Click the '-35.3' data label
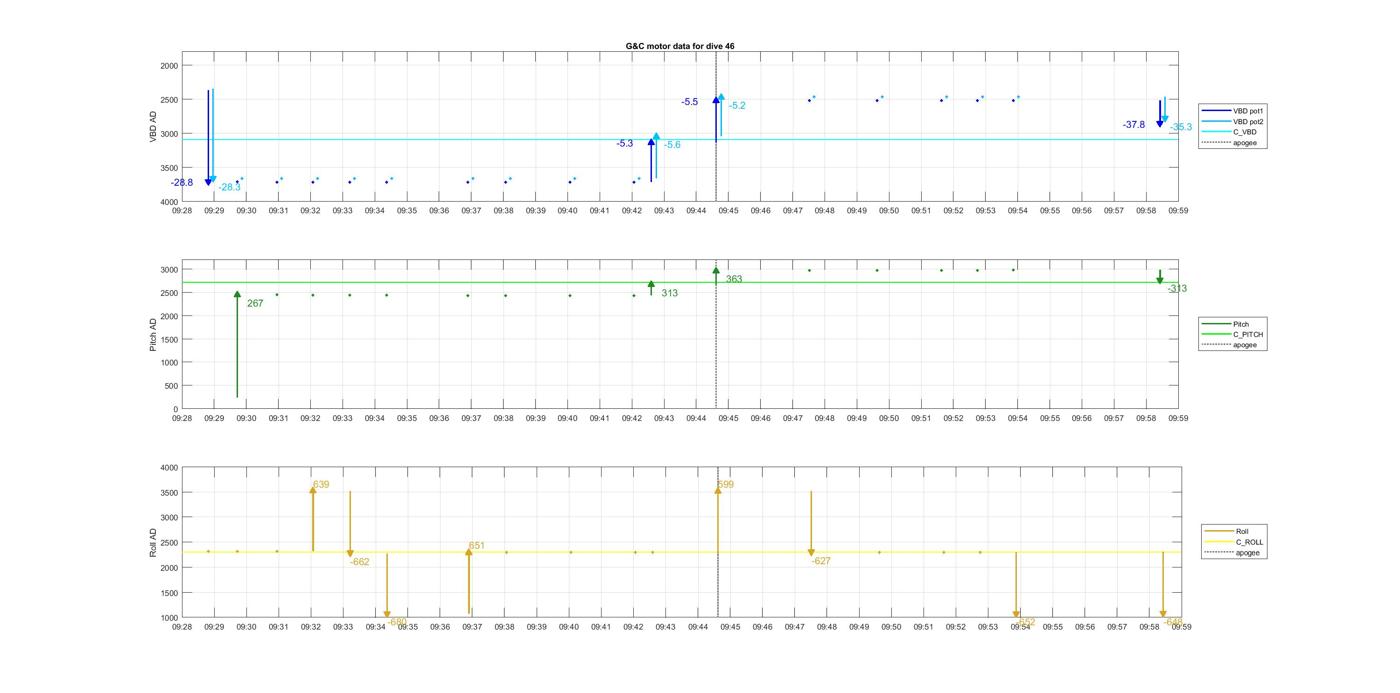Screen dimensions: 1400x693 pos(1181,127)
